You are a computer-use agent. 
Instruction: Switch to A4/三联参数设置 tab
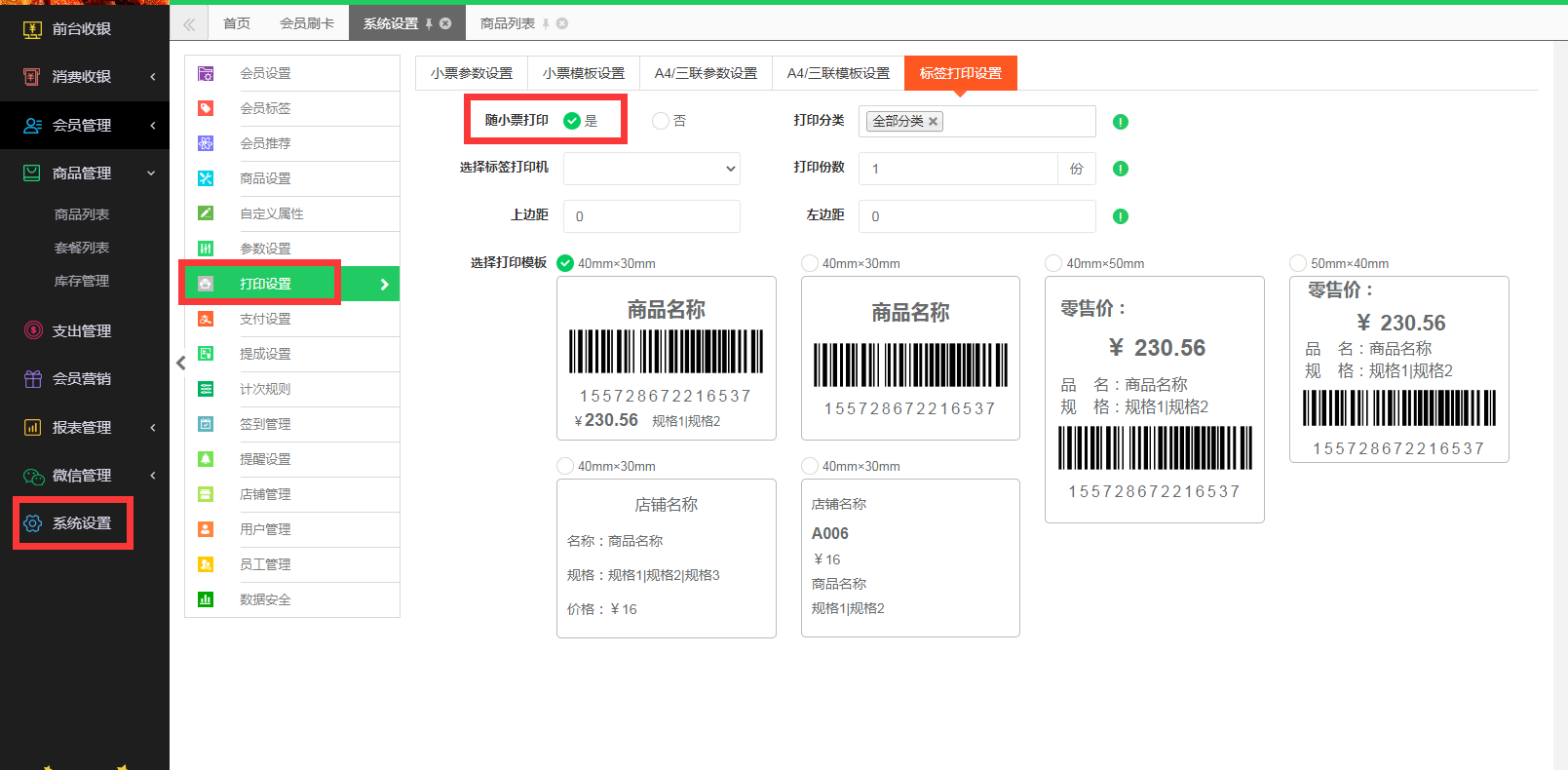(x=706, y=73)
